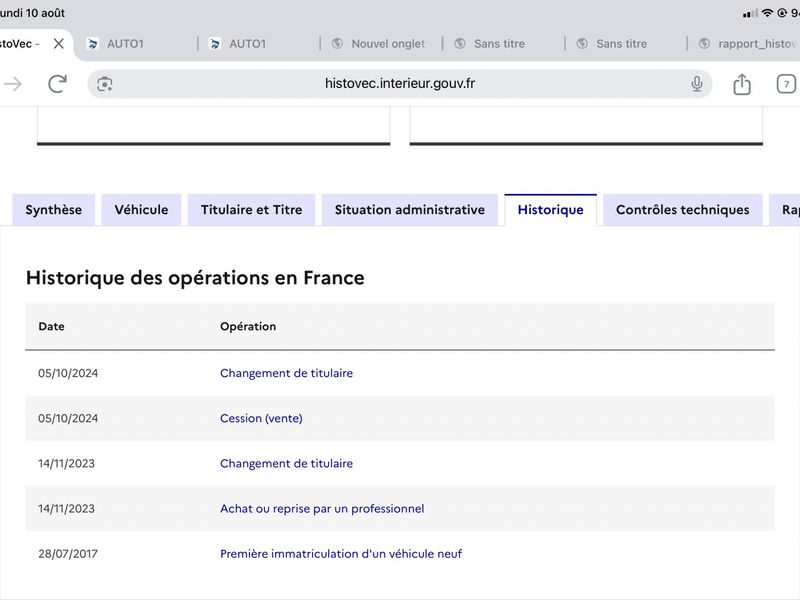Open the Titulaire et Titre tab
The image size is (800, 600).
[x=252, y=210]
